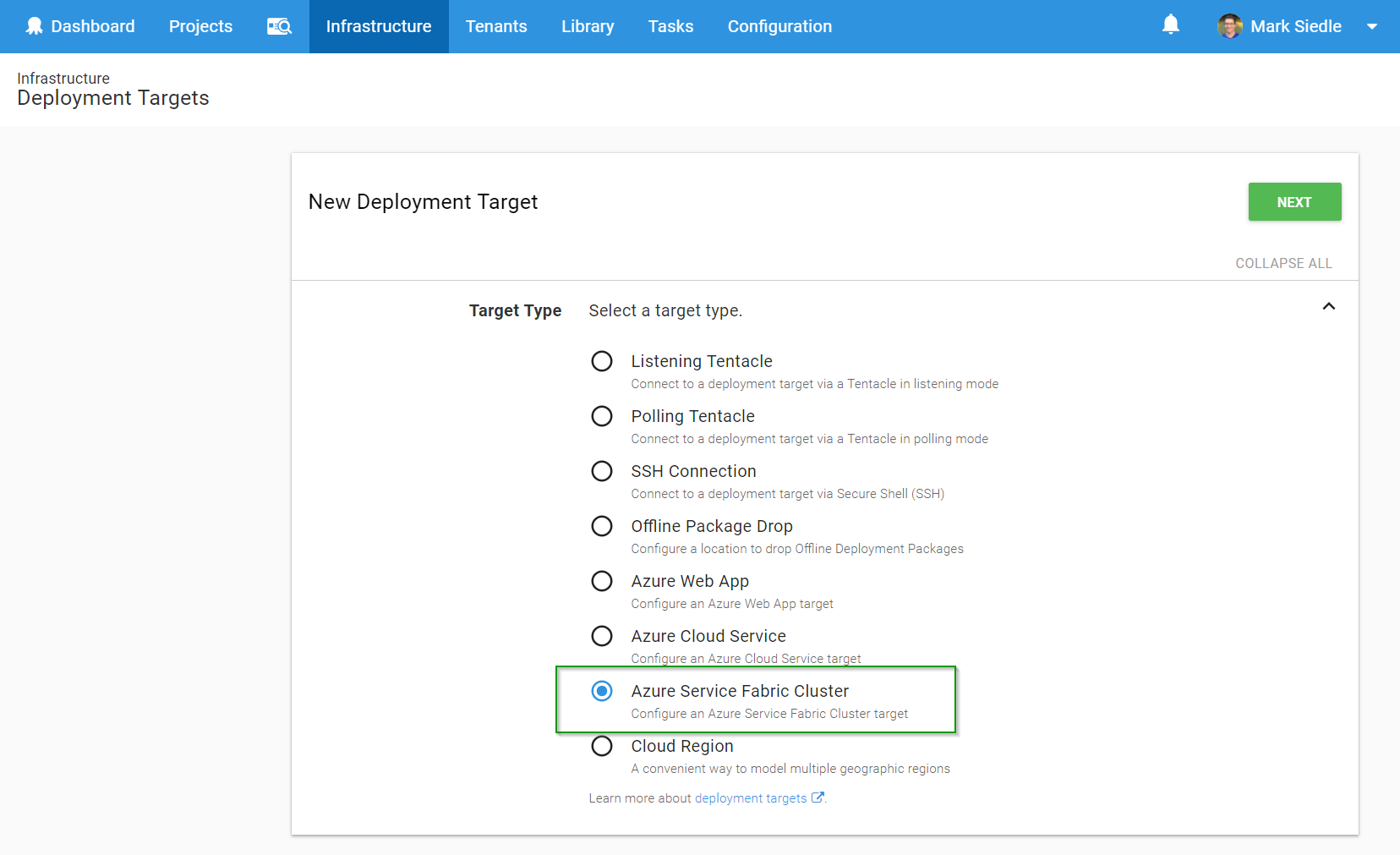Viewport: 1400px width, 855px height.
Task: Click the Azure Web App radio circle icon
Action: tap(602, 581)
